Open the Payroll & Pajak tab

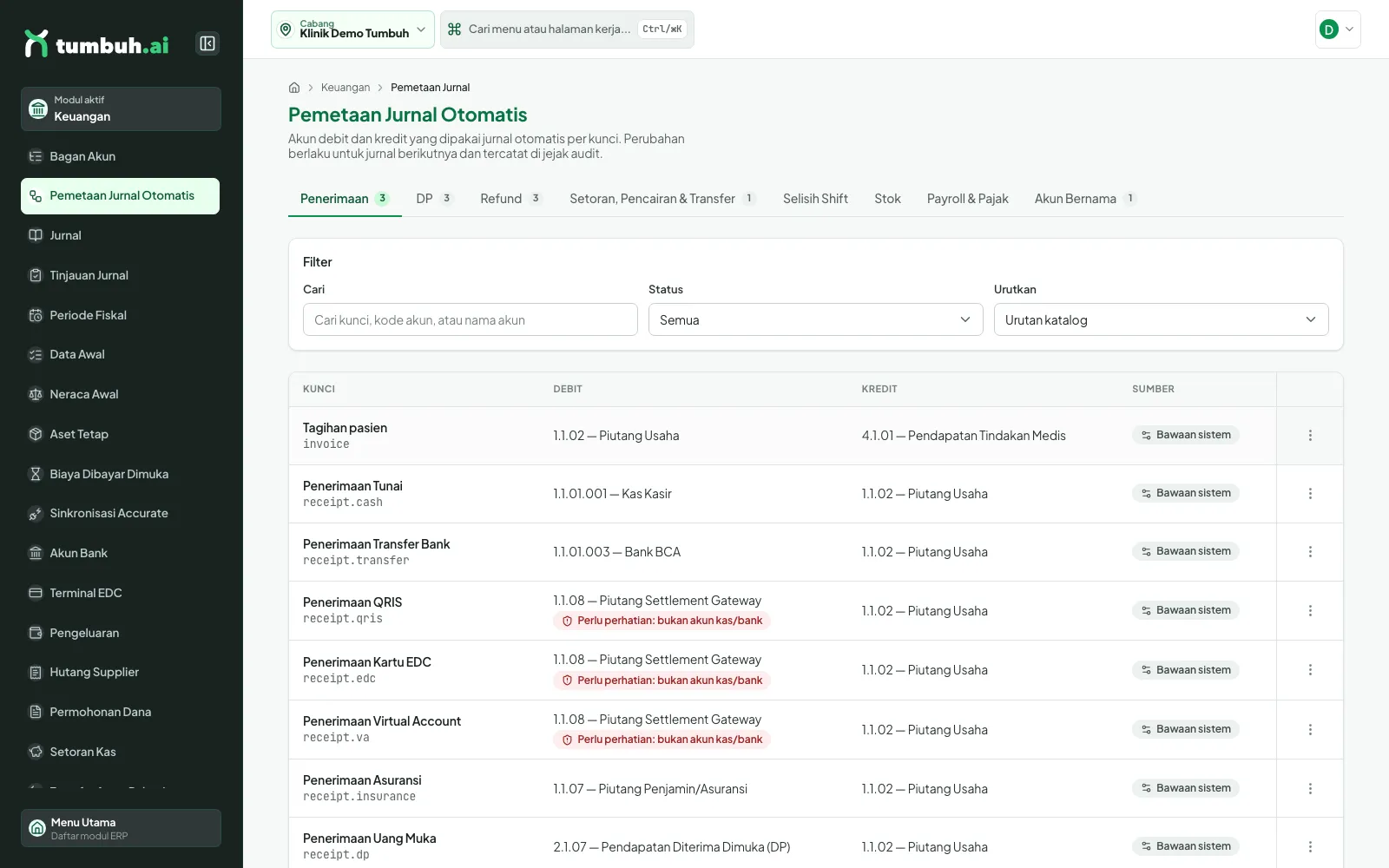(967, 199)
